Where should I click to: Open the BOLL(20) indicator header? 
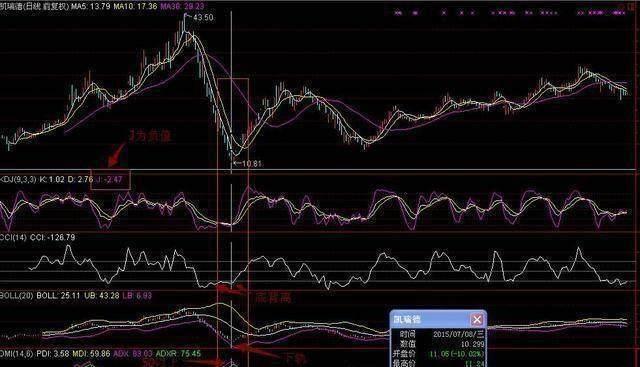pyautogui.click(x=16, y=295)
